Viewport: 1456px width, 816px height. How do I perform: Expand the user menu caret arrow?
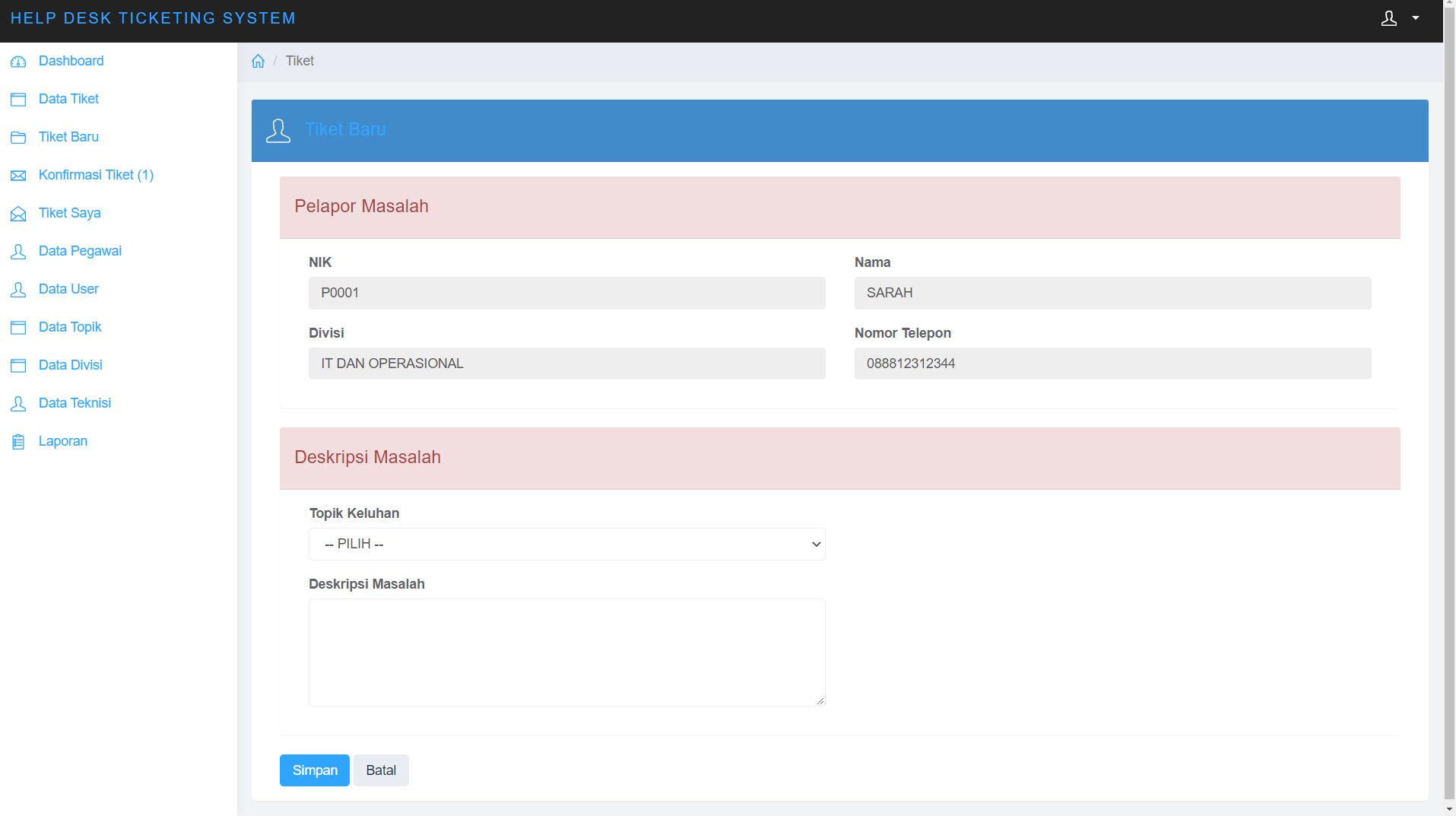click(x=1416, y=18)
